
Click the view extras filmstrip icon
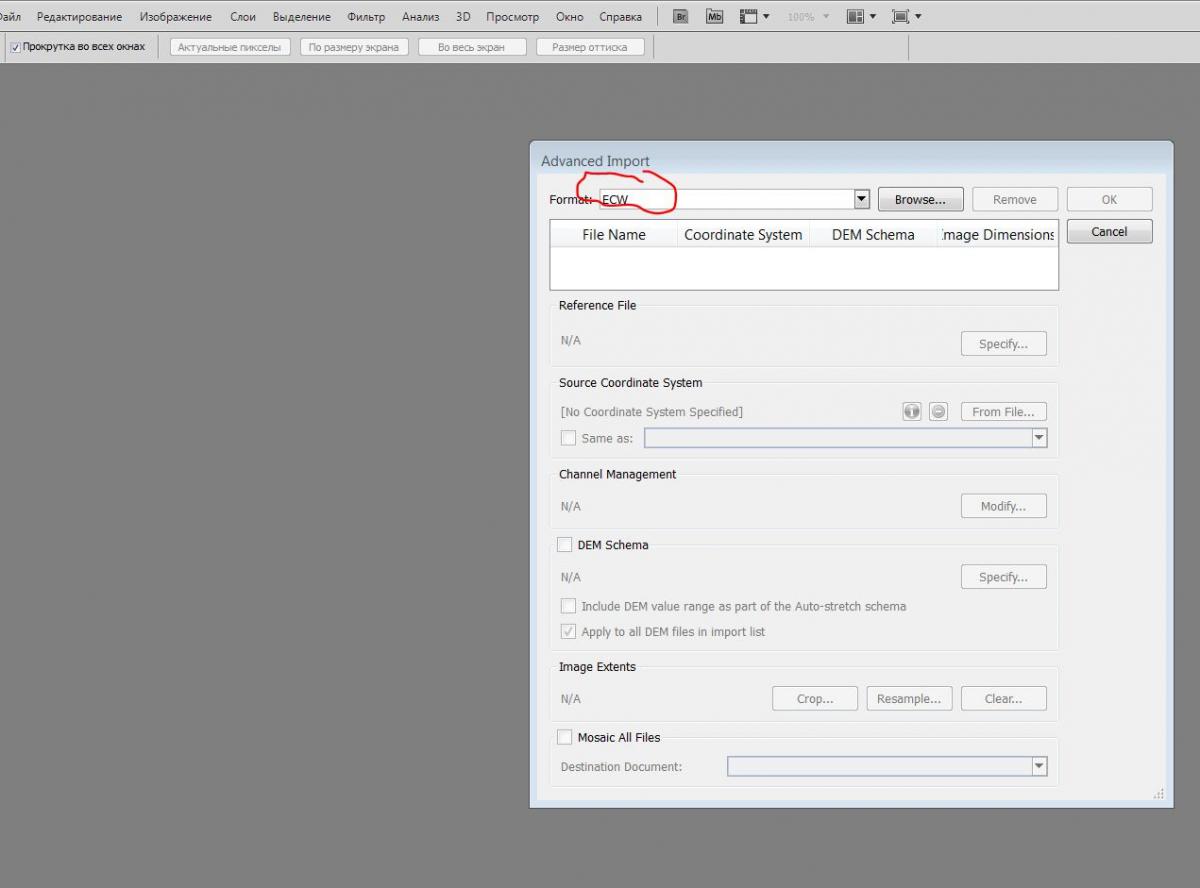coord(749,17)
